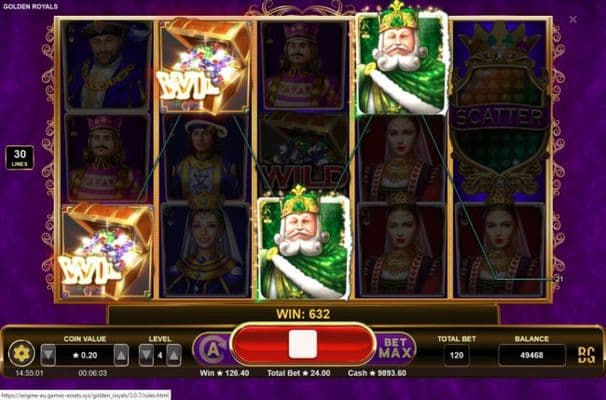Open the 30 Lines indicator
This screenshot has height=400, width=606.
pos(20,157)
